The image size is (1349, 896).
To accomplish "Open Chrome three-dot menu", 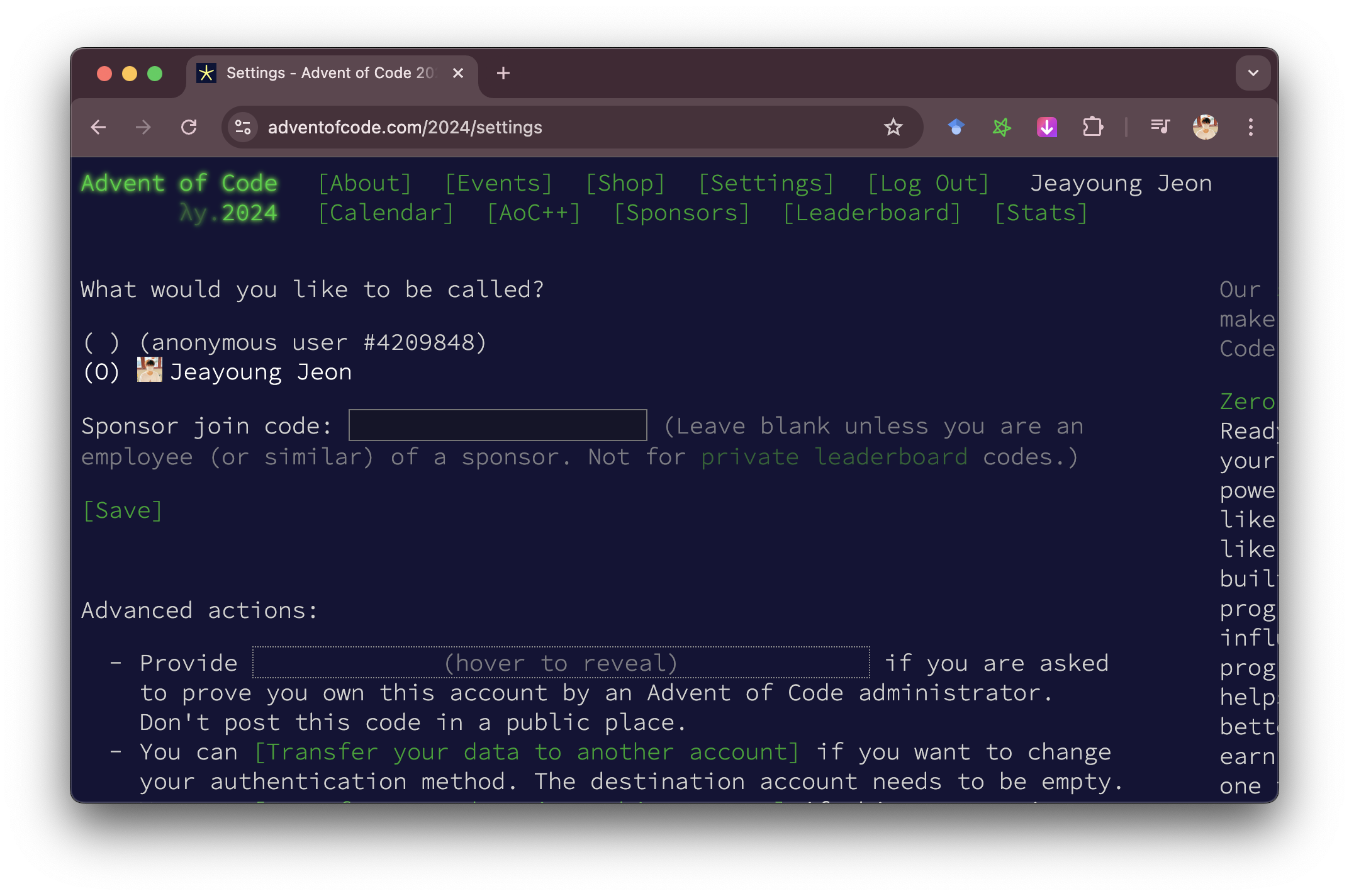I will [1250, 128].
